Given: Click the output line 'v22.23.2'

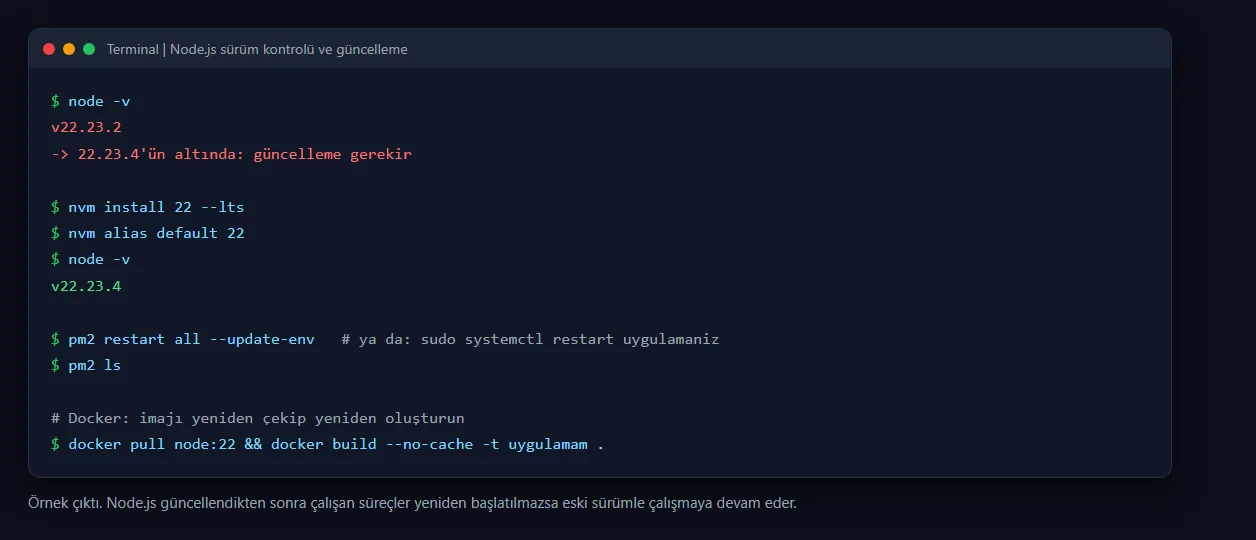Looking at the screenshot, I should pos(86,128).
